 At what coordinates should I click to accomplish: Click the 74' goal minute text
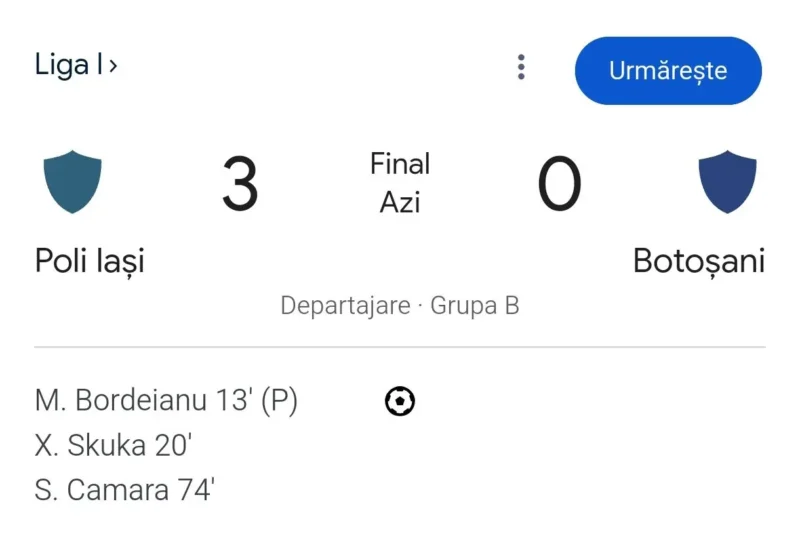point(197,490)
